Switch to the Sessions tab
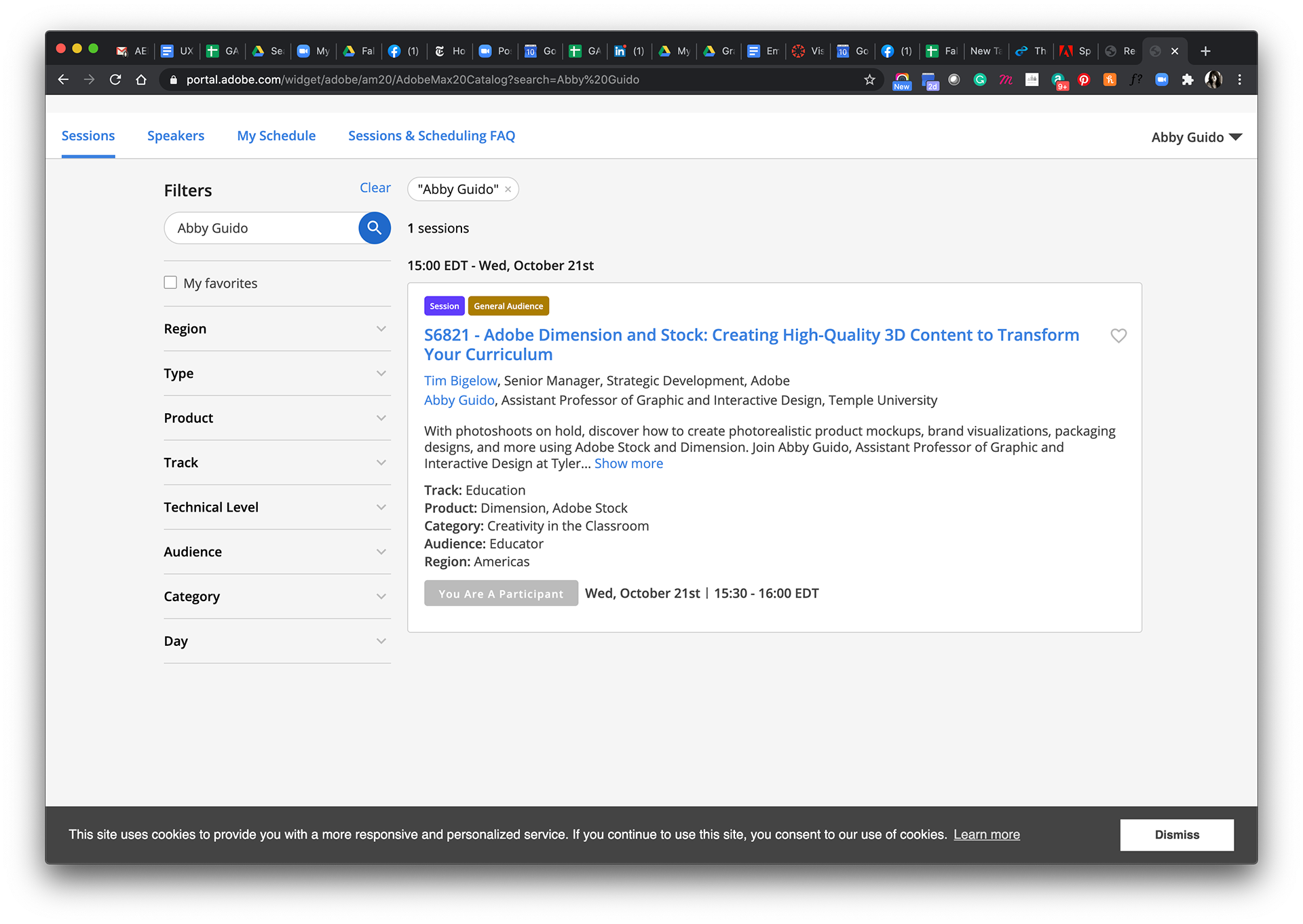Screen dimensions: 1303x924 88,136
